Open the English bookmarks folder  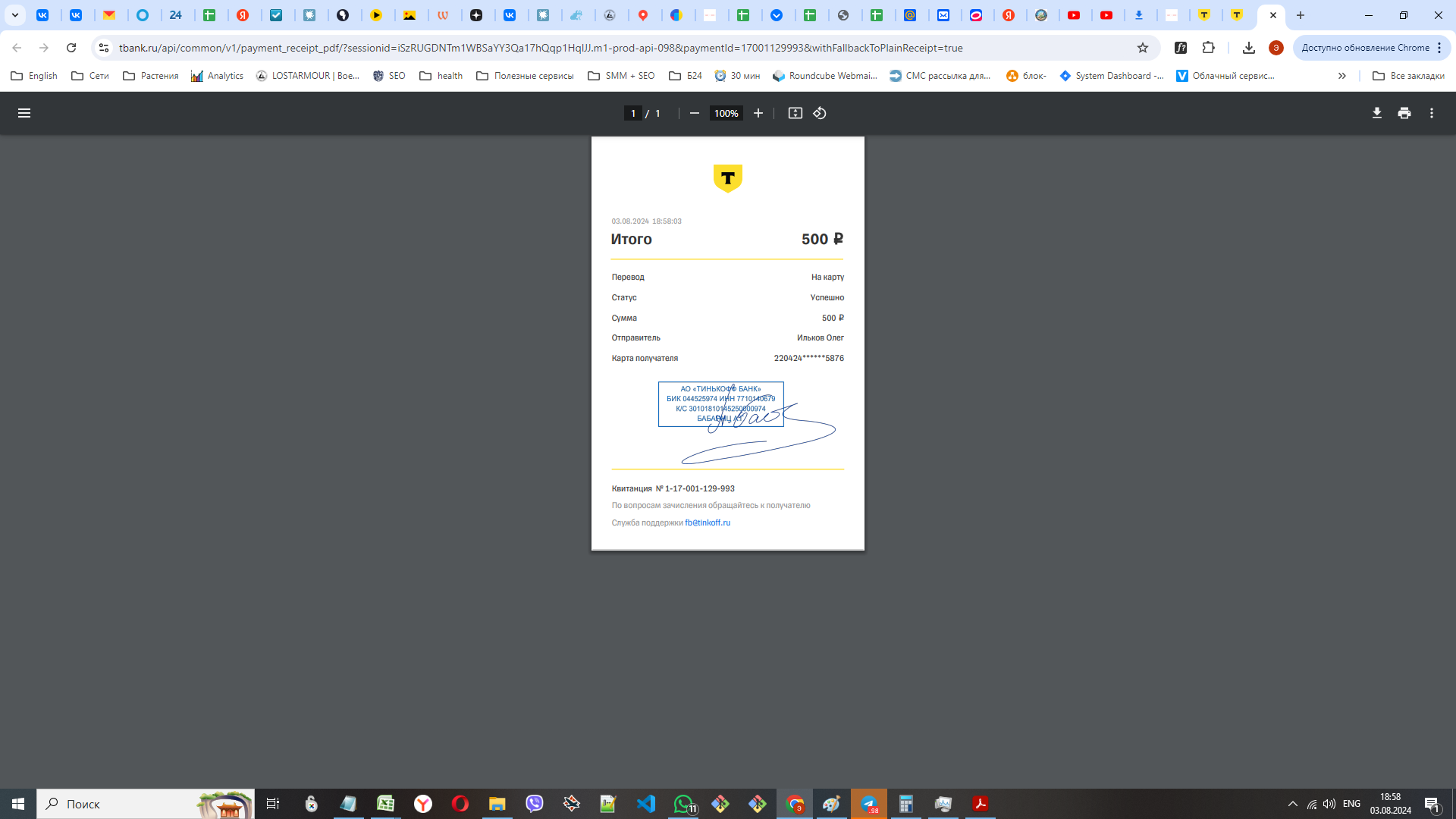click(x=35, y=76)
